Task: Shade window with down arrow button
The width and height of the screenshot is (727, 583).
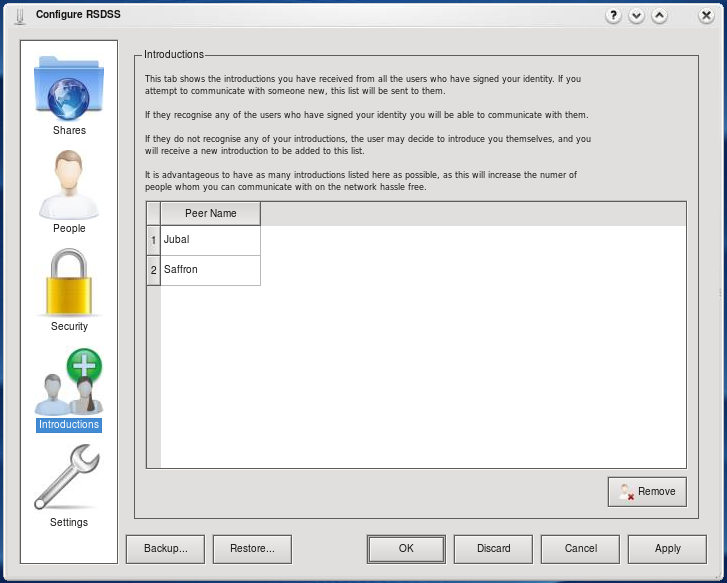Action: (x=636, y=15)
